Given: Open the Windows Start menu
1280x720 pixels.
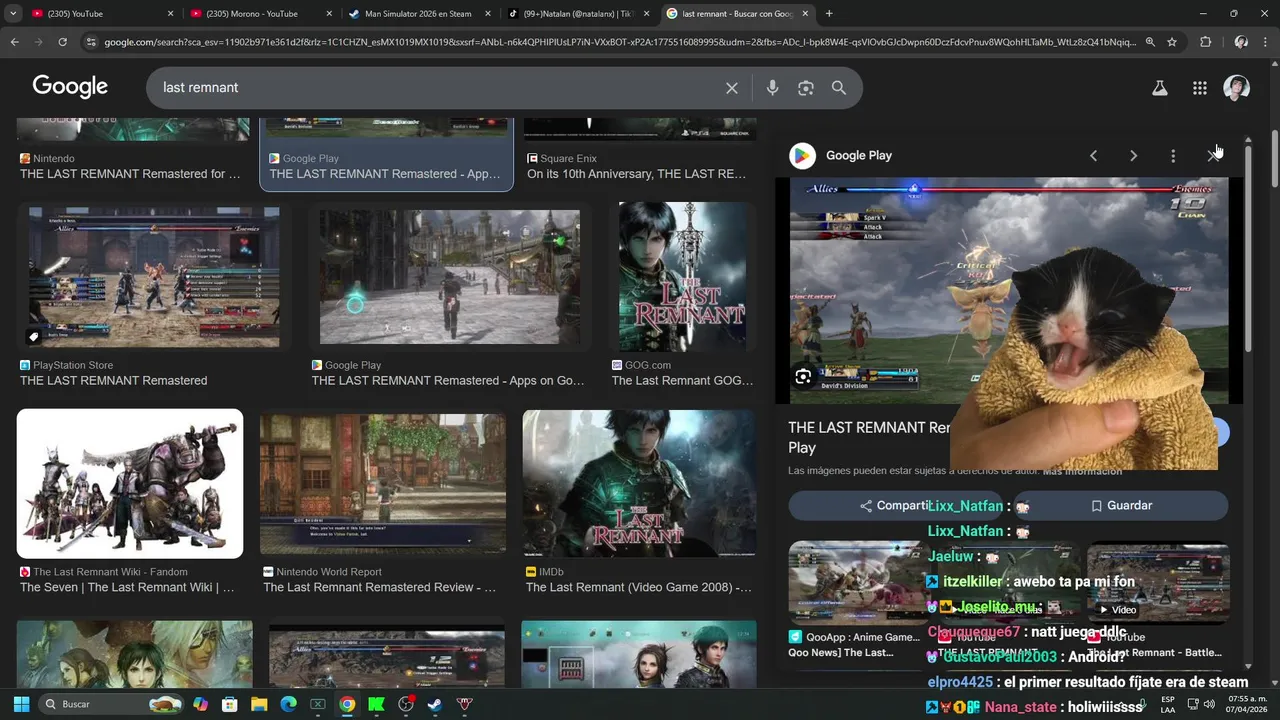Looking at the screenshot, I should pyautogui.click(x=21, y=704).
